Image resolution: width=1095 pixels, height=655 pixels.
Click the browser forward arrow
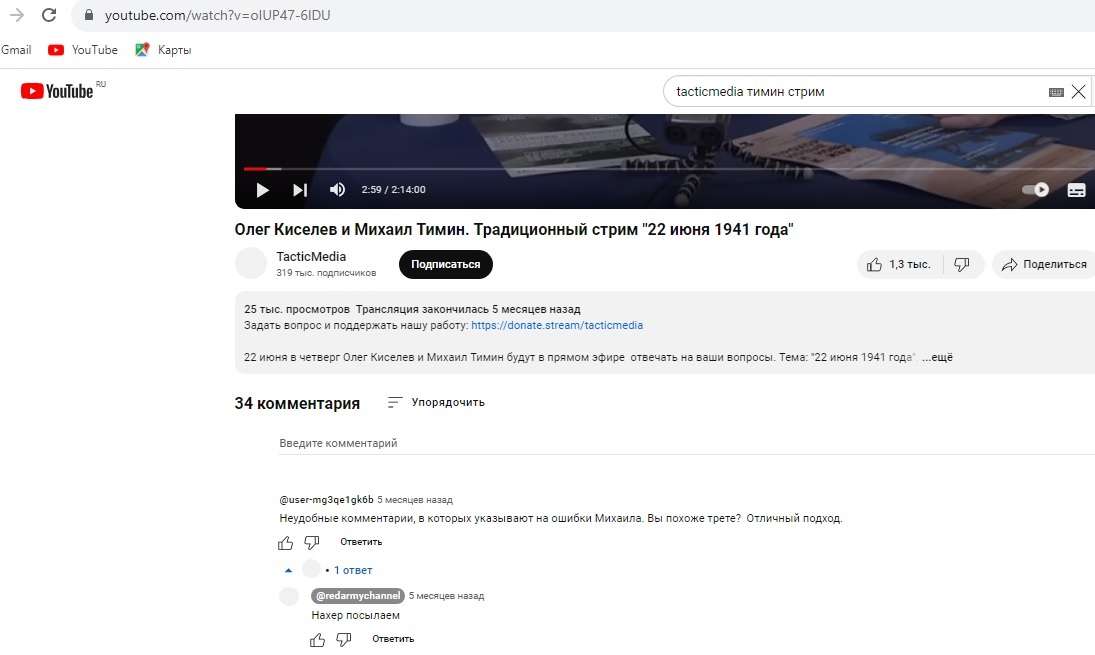point(17,15)
